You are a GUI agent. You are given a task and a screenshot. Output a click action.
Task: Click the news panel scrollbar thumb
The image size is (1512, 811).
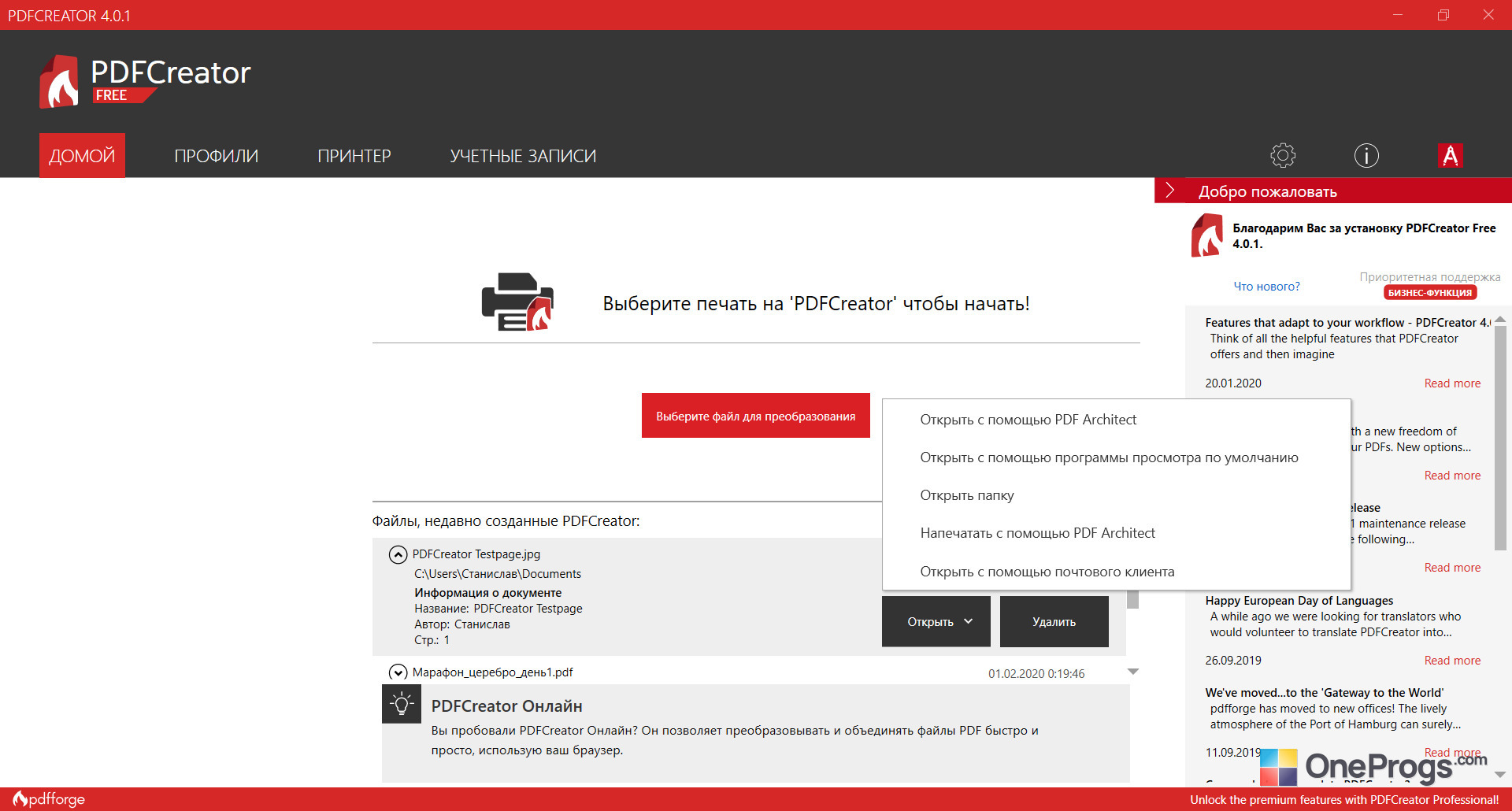tap(1500, 437)
